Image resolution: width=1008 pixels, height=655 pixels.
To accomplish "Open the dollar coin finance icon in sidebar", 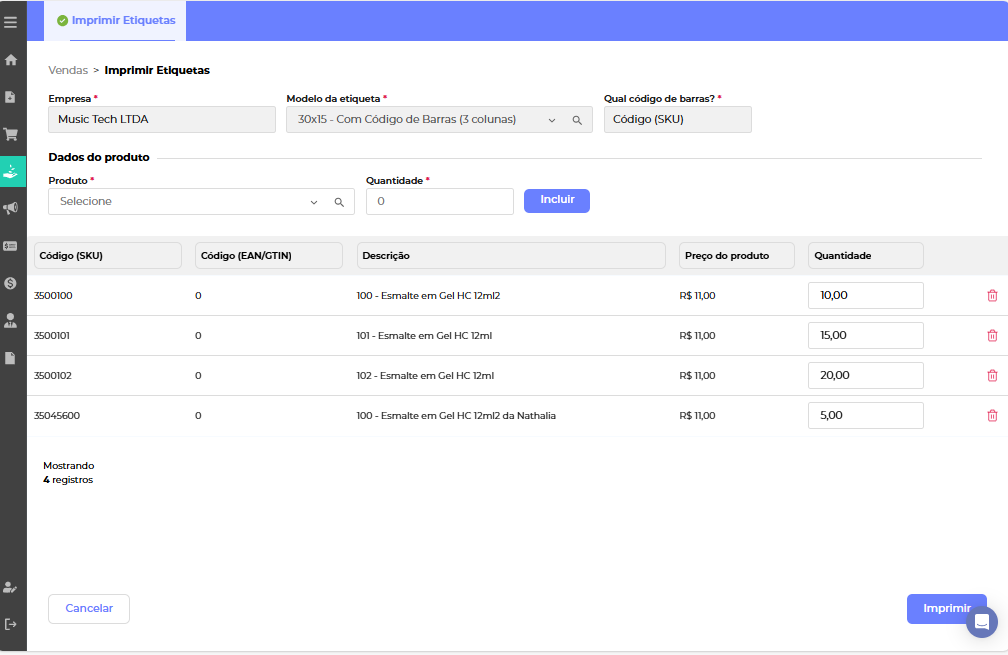I will tap(11, 283).
